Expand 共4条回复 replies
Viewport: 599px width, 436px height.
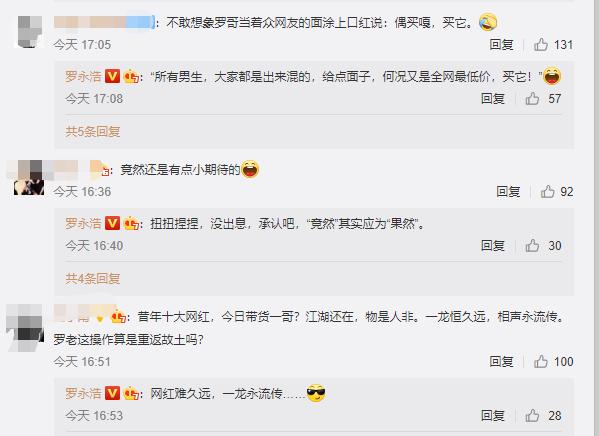click(92, 279)
